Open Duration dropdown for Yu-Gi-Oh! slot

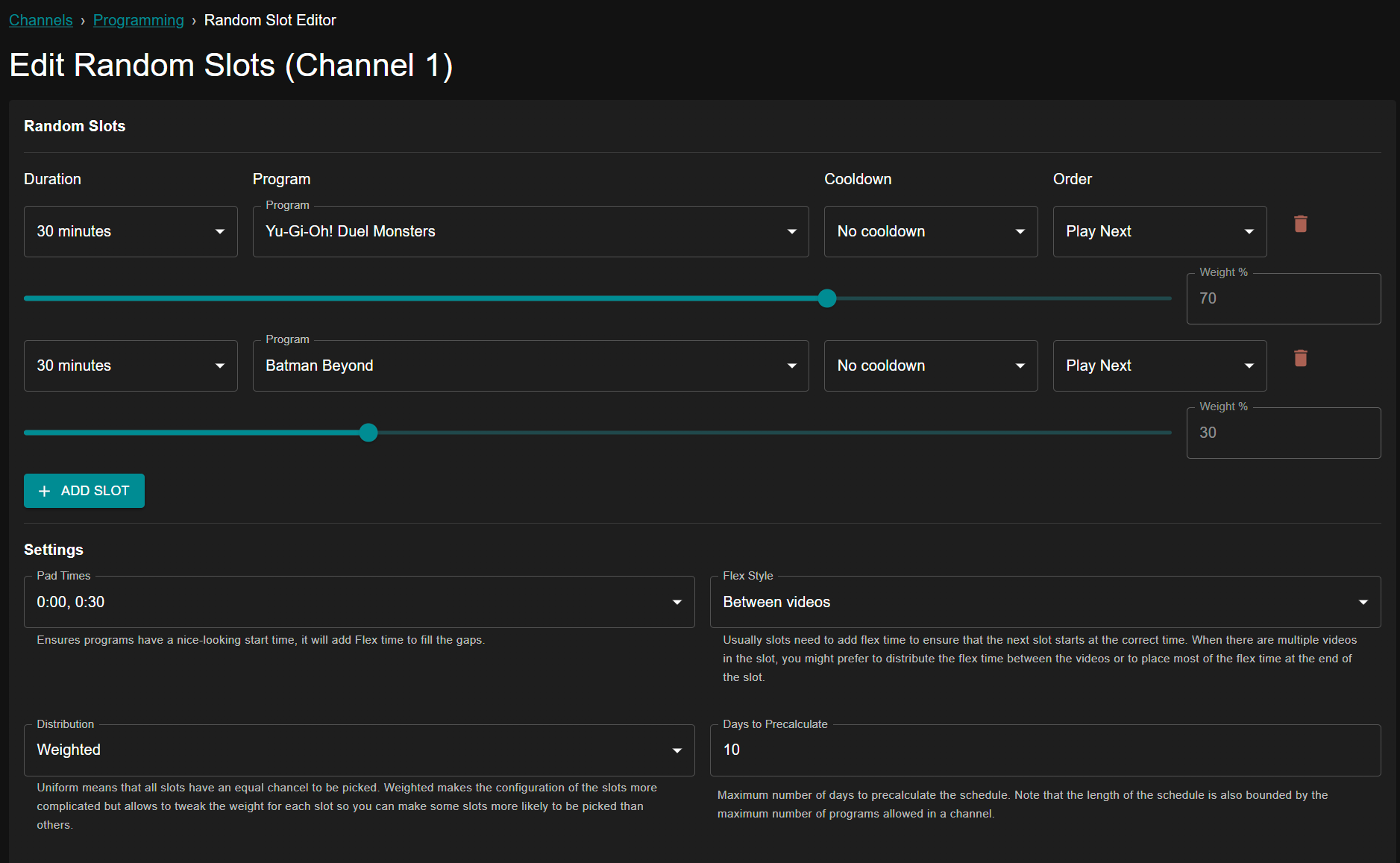click(x=131, y=232)
